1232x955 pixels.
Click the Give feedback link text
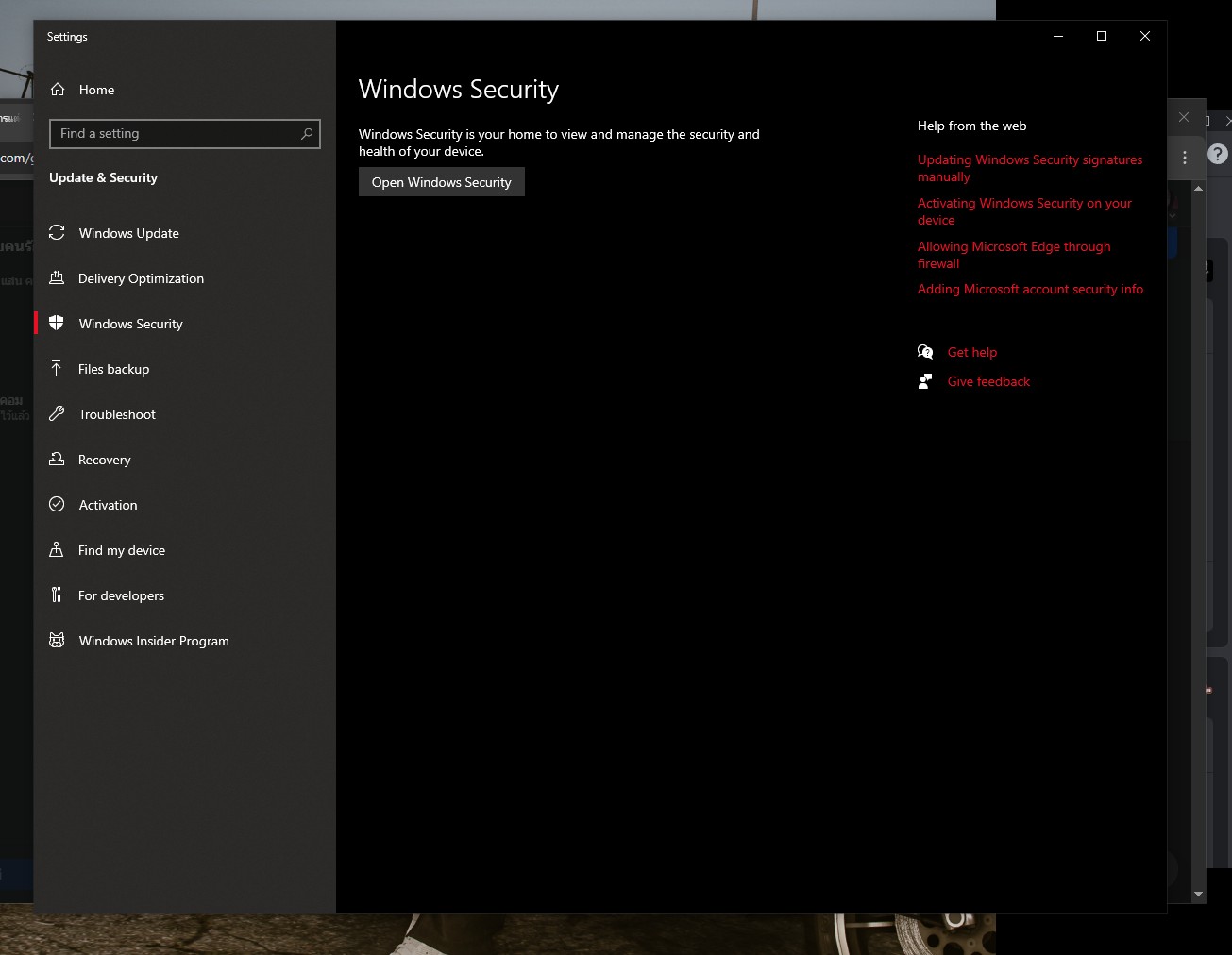click(988, 381)
